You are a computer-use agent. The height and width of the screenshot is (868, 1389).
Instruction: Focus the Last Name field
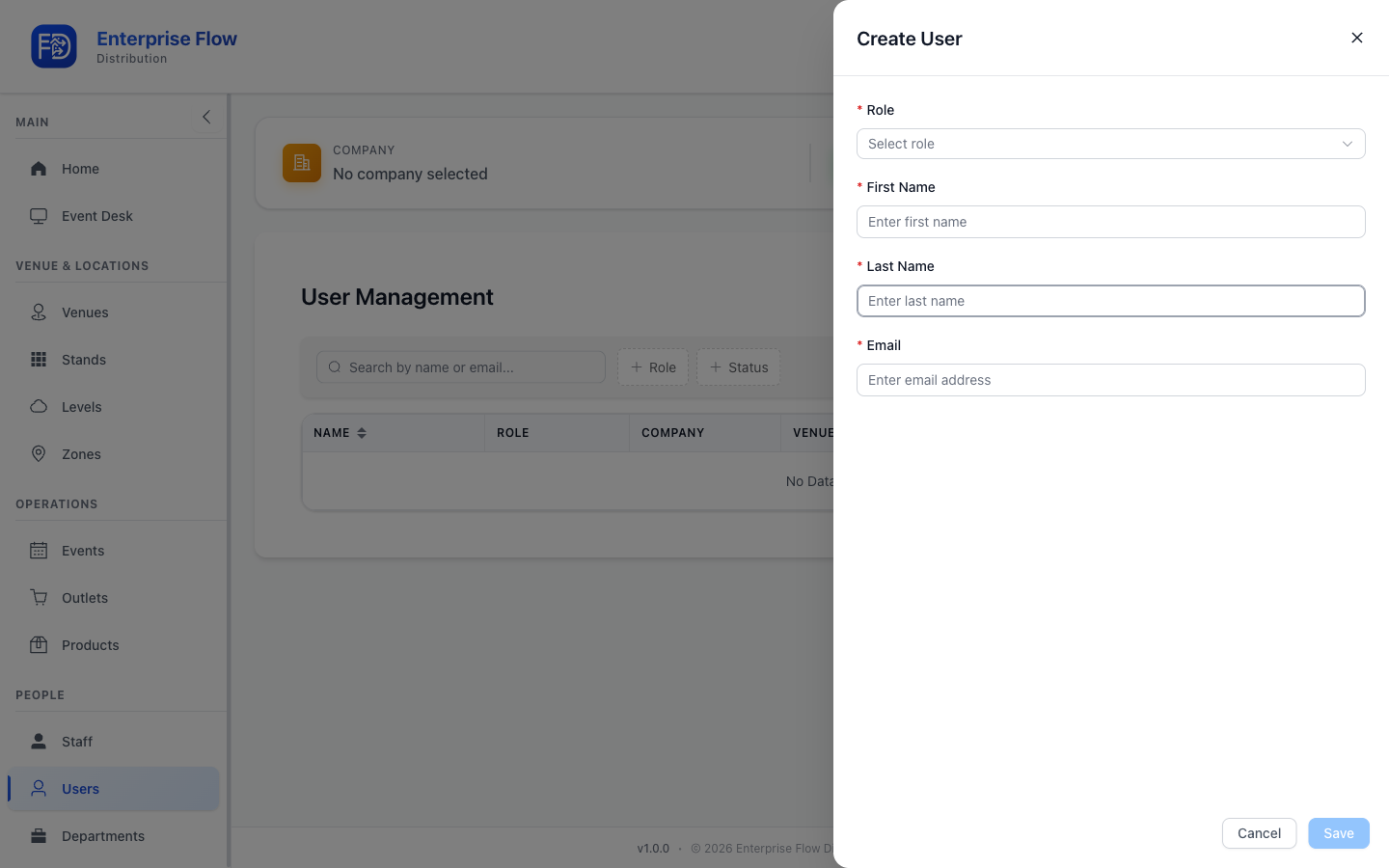click(x=1111, y=301)
